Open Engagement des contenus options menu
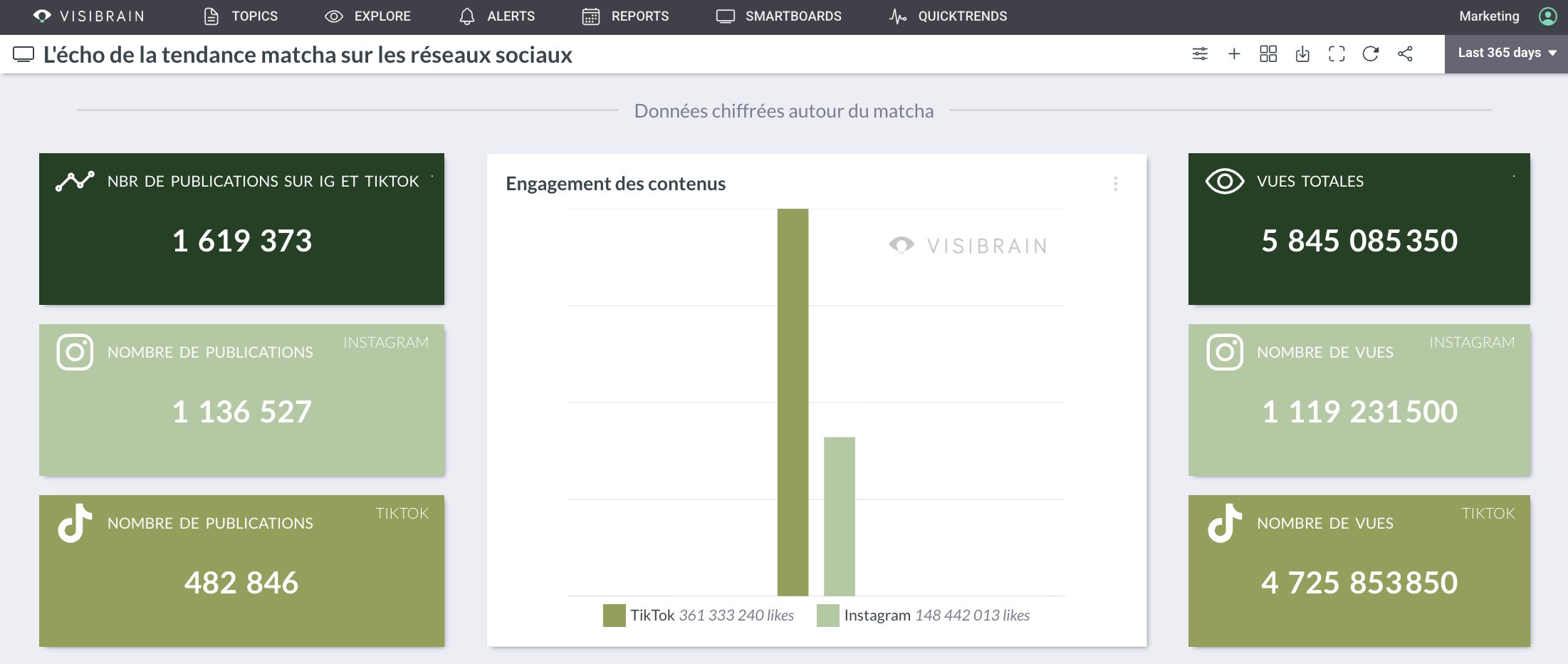Screen dimensions: 1568x664 click(1116, 184)
